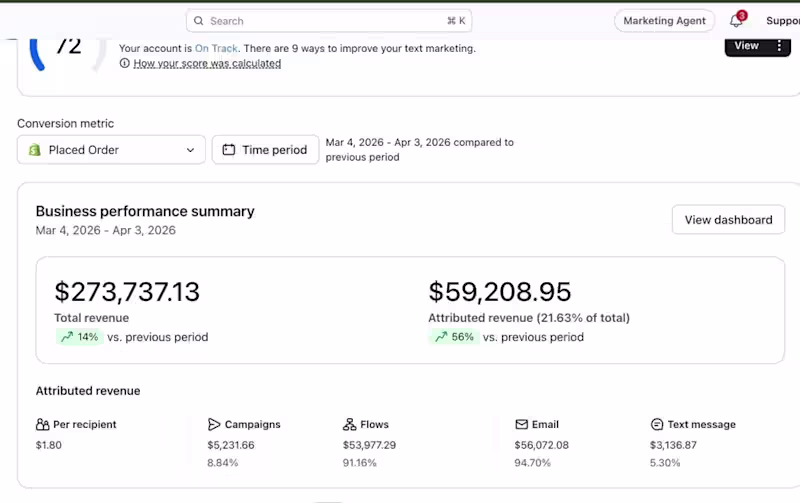
Task: Click the Campaigns amount $5,231.66
Action: coord(231,445)
